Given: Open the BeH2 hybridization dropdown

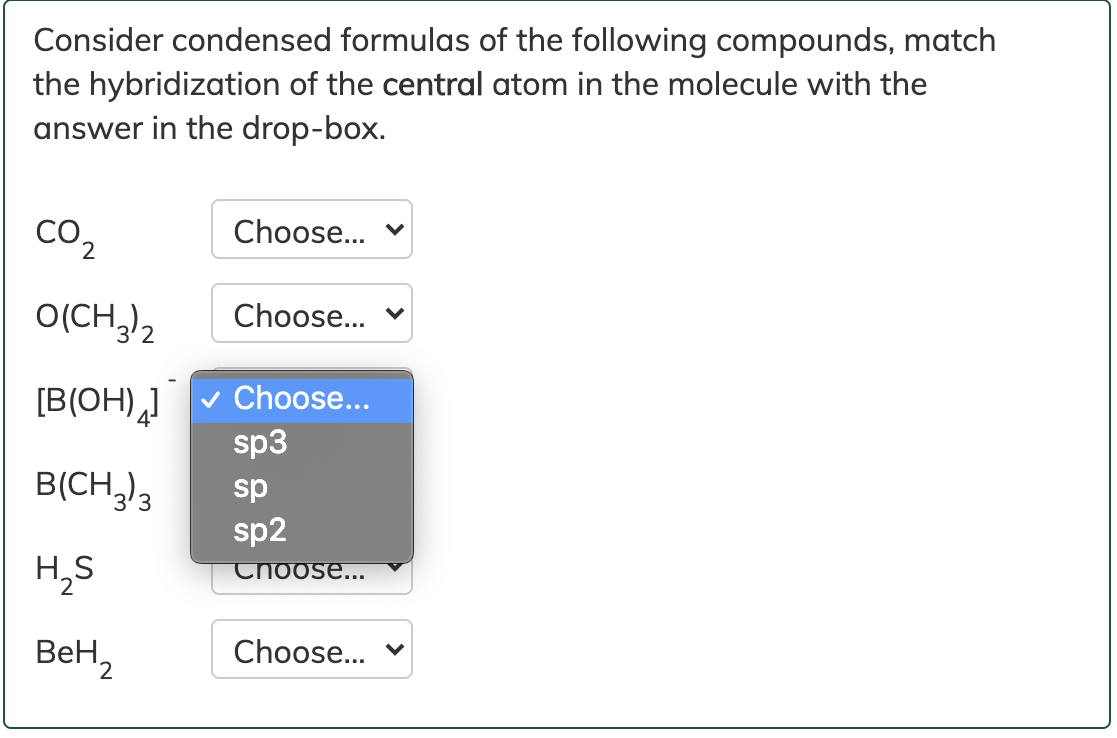Looking at the screenshot, I should point(311,649).
